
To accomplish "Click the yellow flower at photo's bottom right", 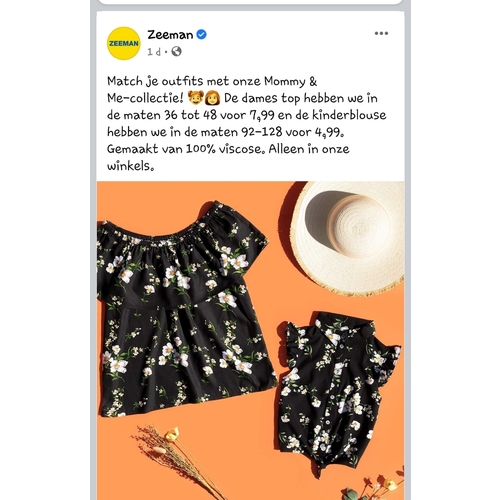I will 390,484.
